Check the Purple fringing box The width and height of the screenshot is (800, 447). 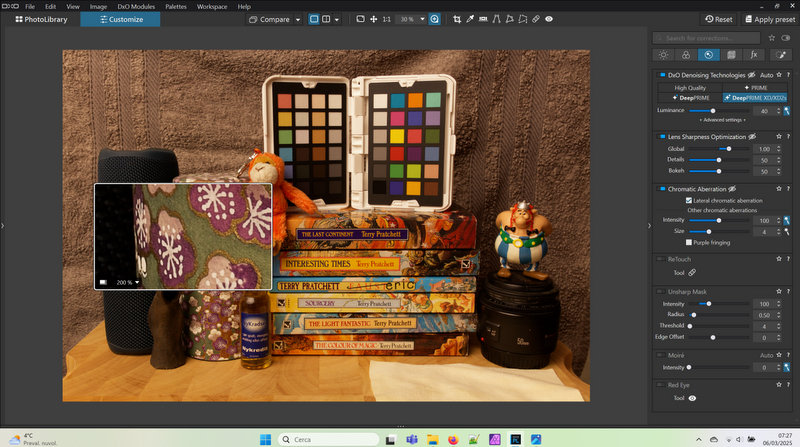(689, 242)
